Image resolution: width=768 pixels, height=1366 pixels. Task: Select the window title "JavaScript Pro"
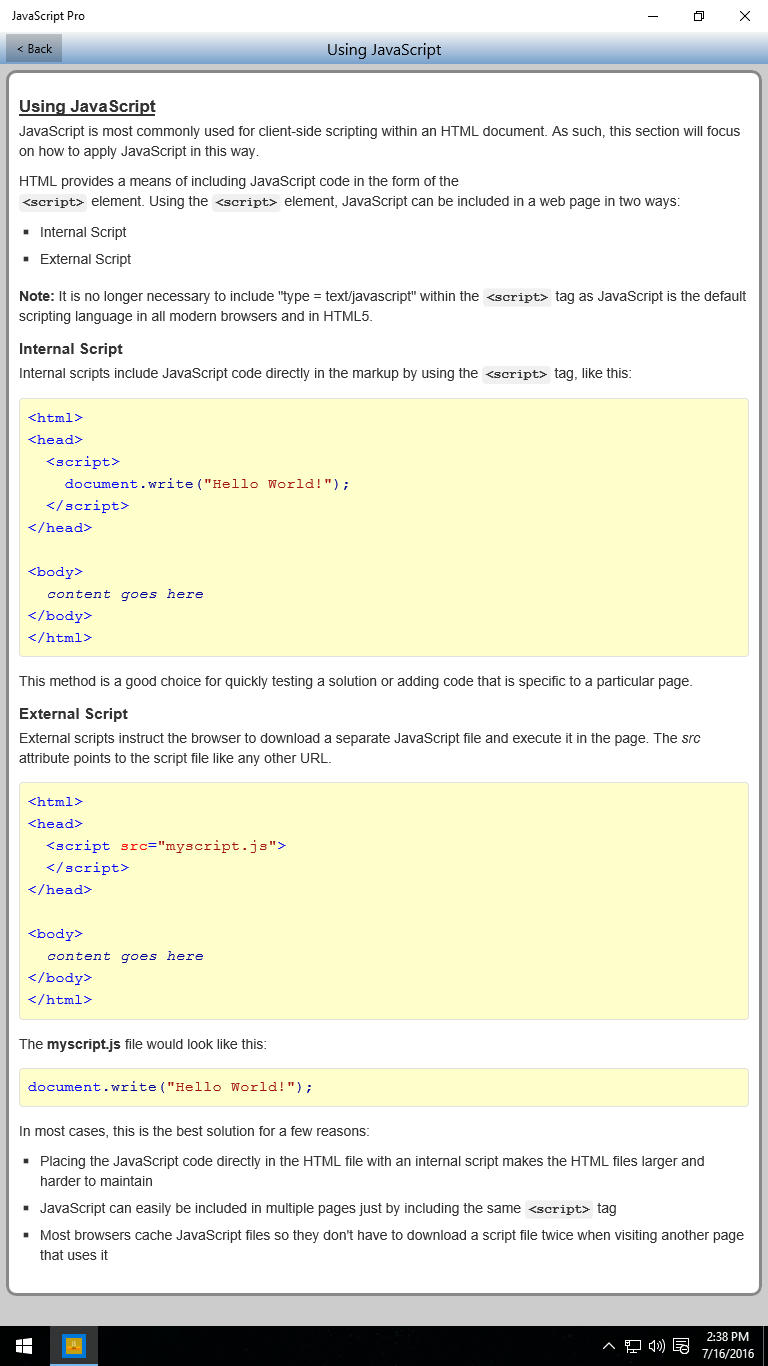click(x=48, y=16)
